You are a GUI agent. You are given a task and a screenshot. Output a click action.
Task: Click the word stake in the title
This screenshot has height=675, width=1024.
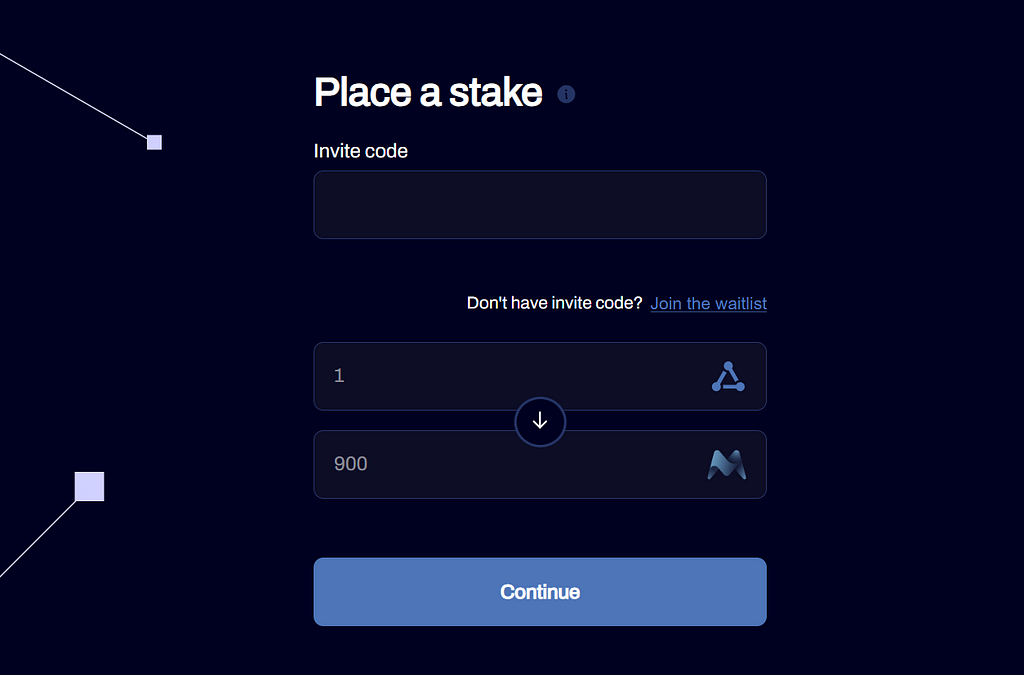pyautogui.click(x=496, y=92)
